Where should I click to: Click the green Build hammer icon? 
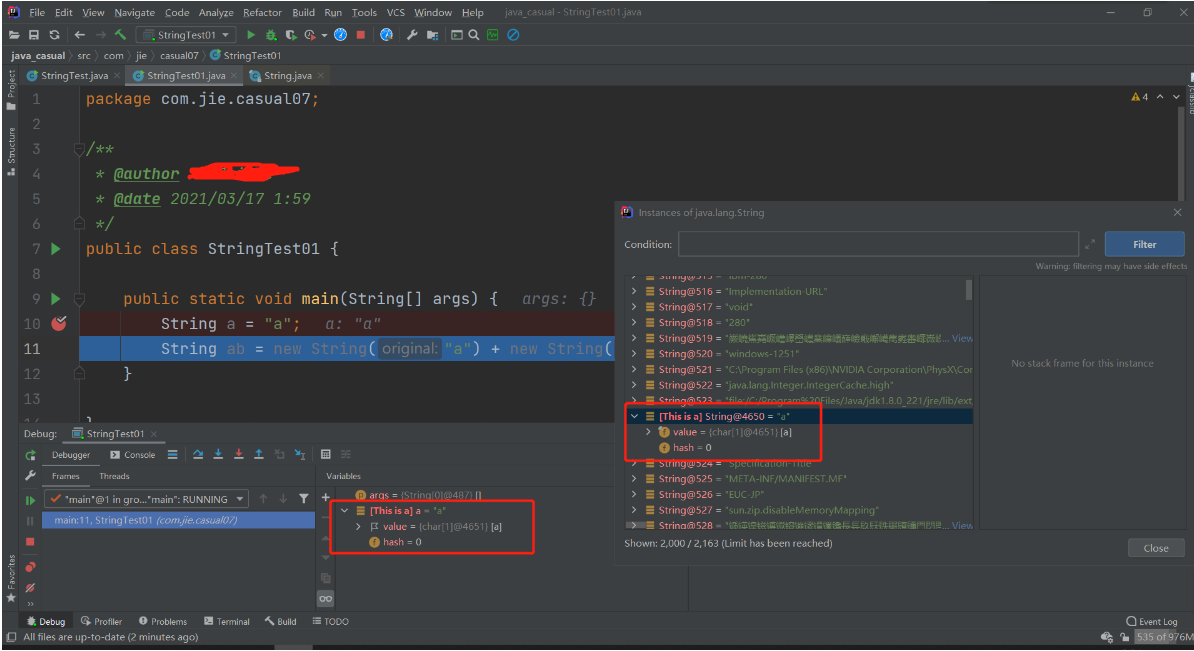coord(120,35)
